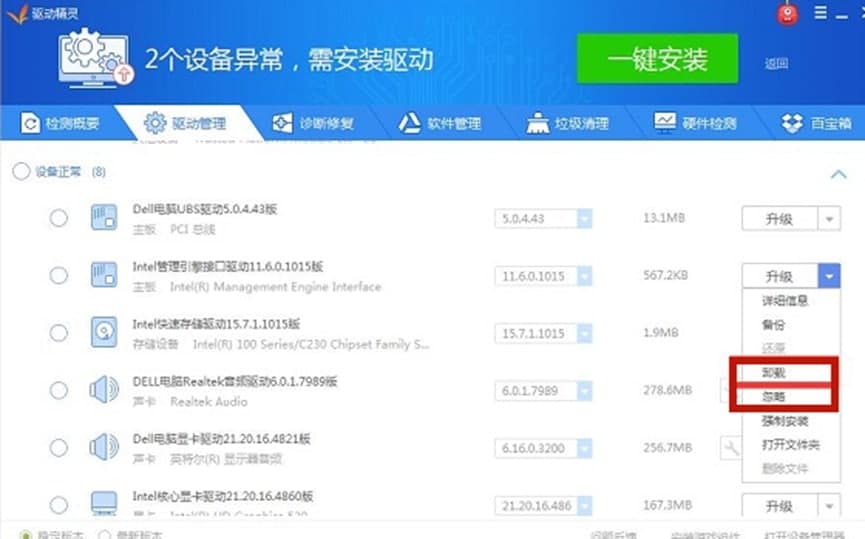
Task: Open the 5.0.4.43 version dropdown
Action: coord(584,218)
